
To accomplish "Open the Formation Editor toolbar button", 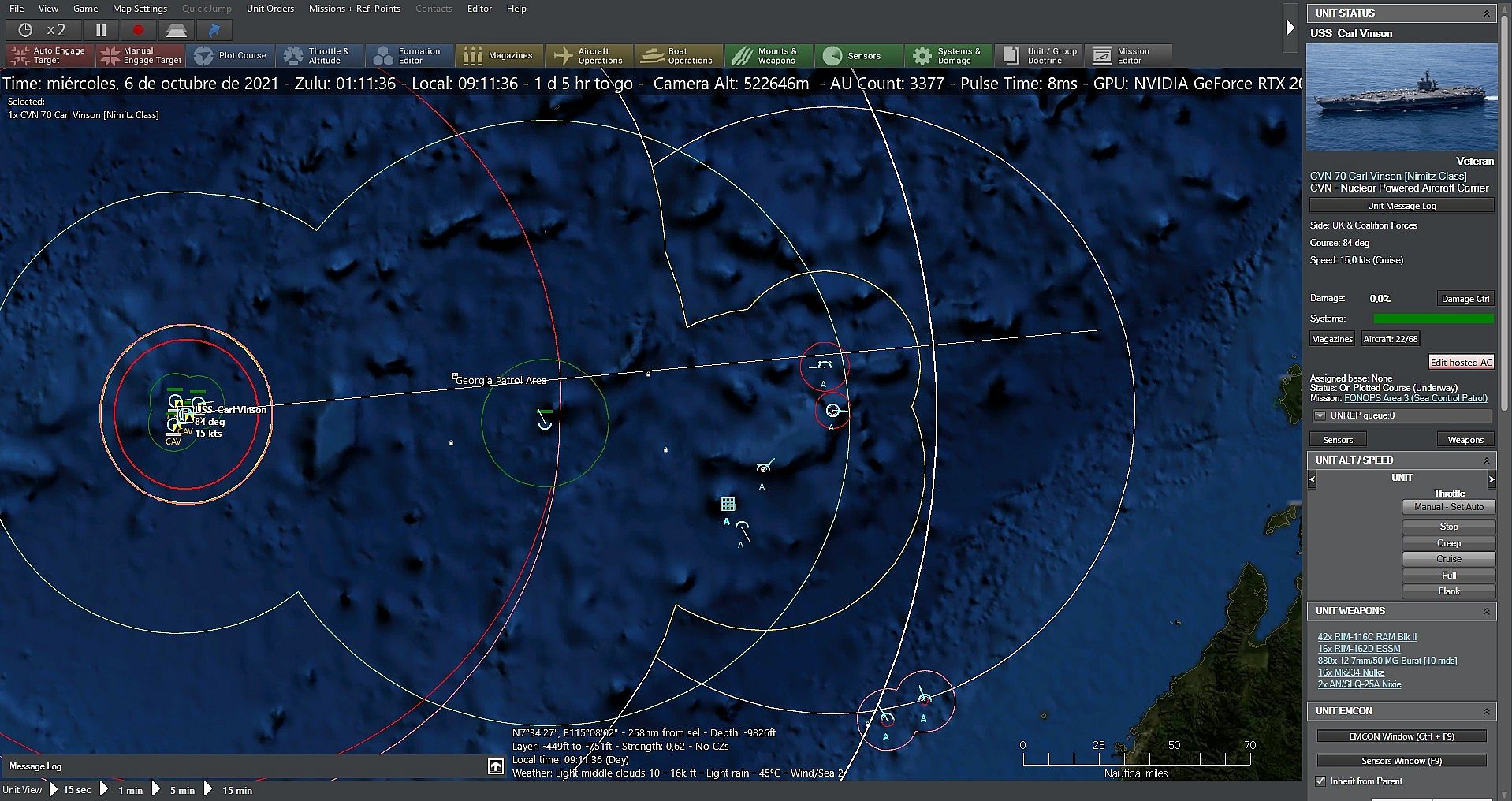I will coord(408,55).
